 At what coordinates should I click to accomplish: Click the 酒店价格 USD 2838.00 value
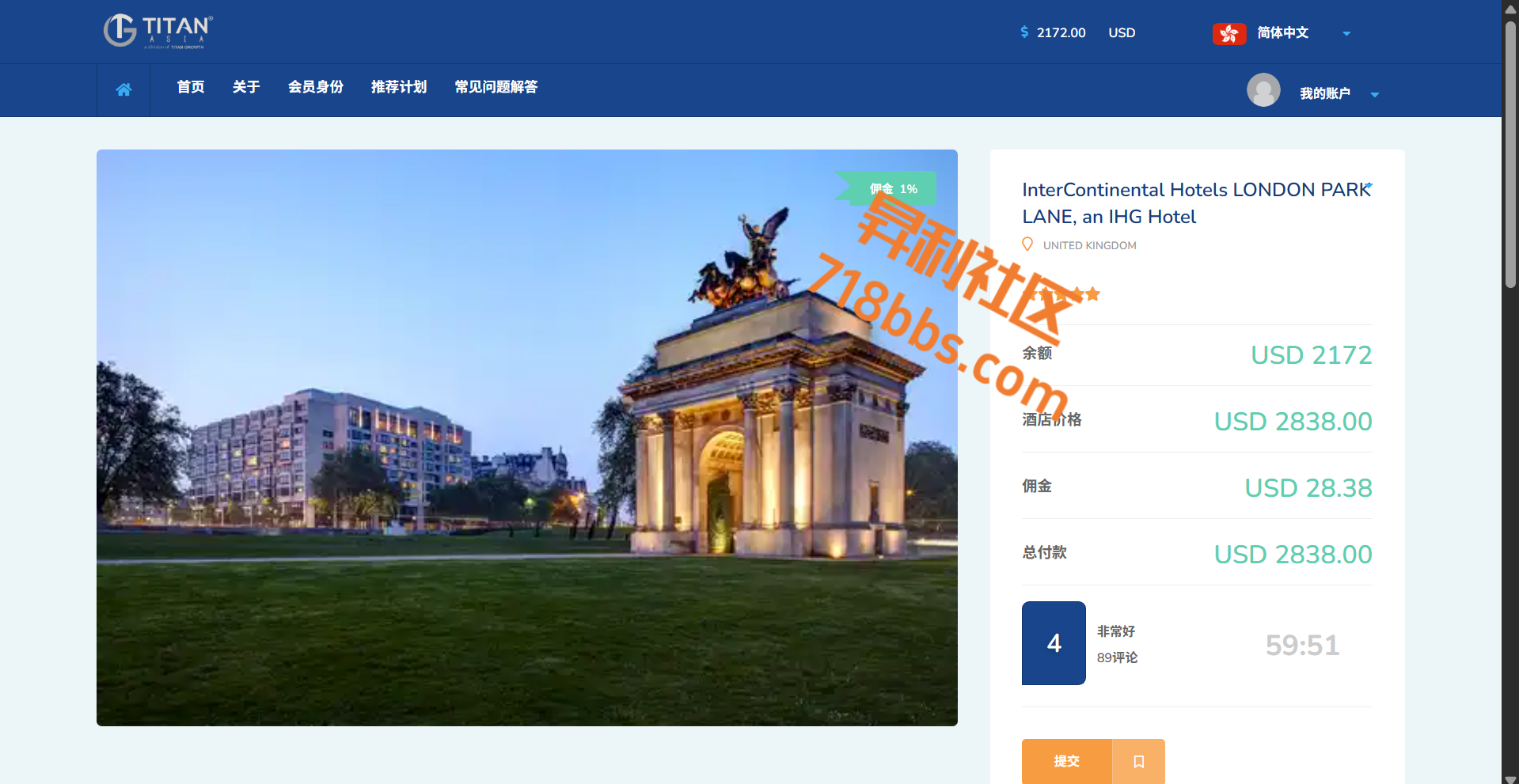pyautogui.click(x=1293, y=422)
